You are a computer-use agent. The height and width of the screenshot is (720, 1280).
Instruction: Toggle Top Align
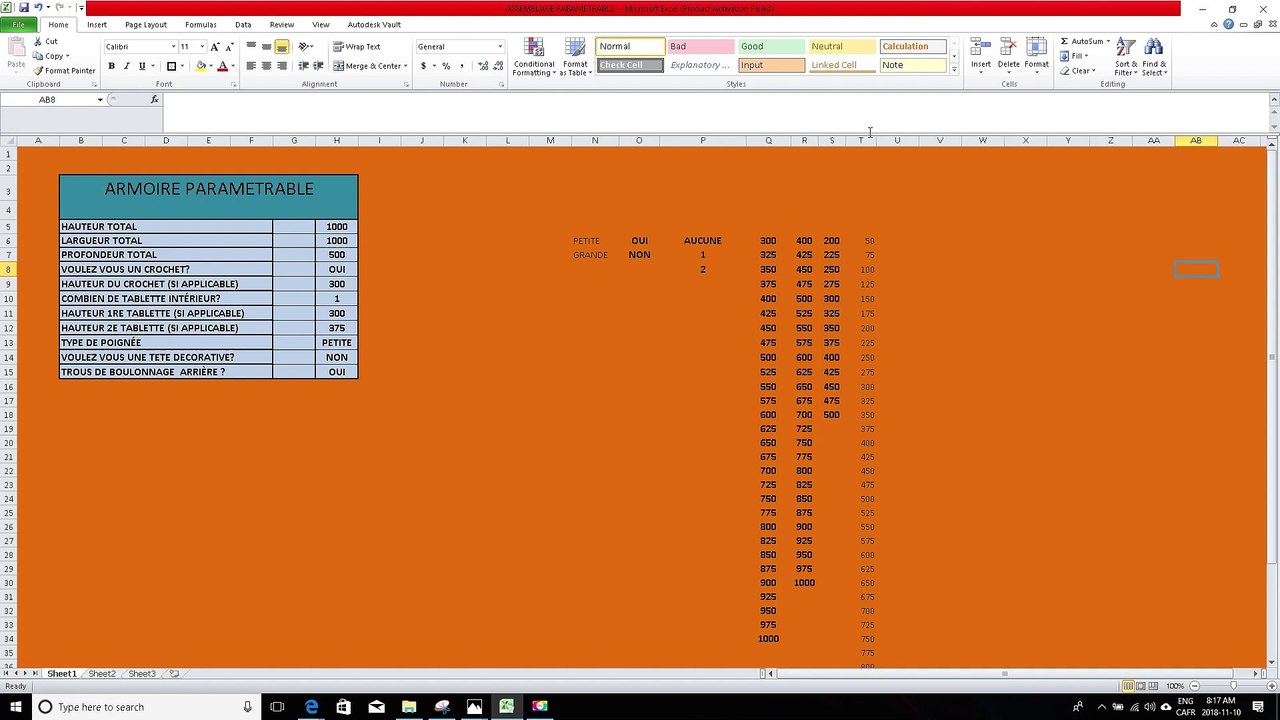tap(251, 47)
